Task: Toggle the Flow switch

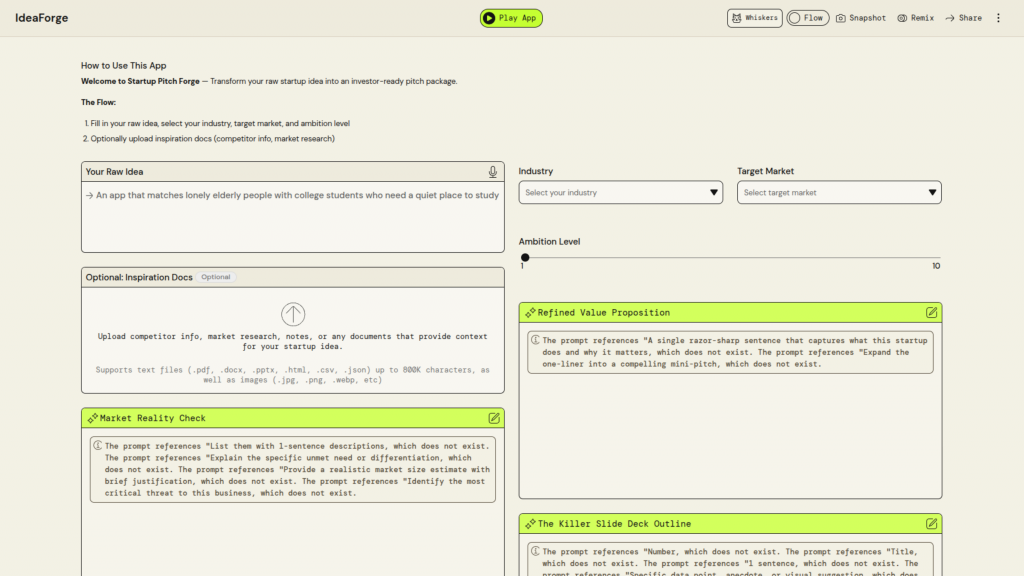Action: coord(806,18)
